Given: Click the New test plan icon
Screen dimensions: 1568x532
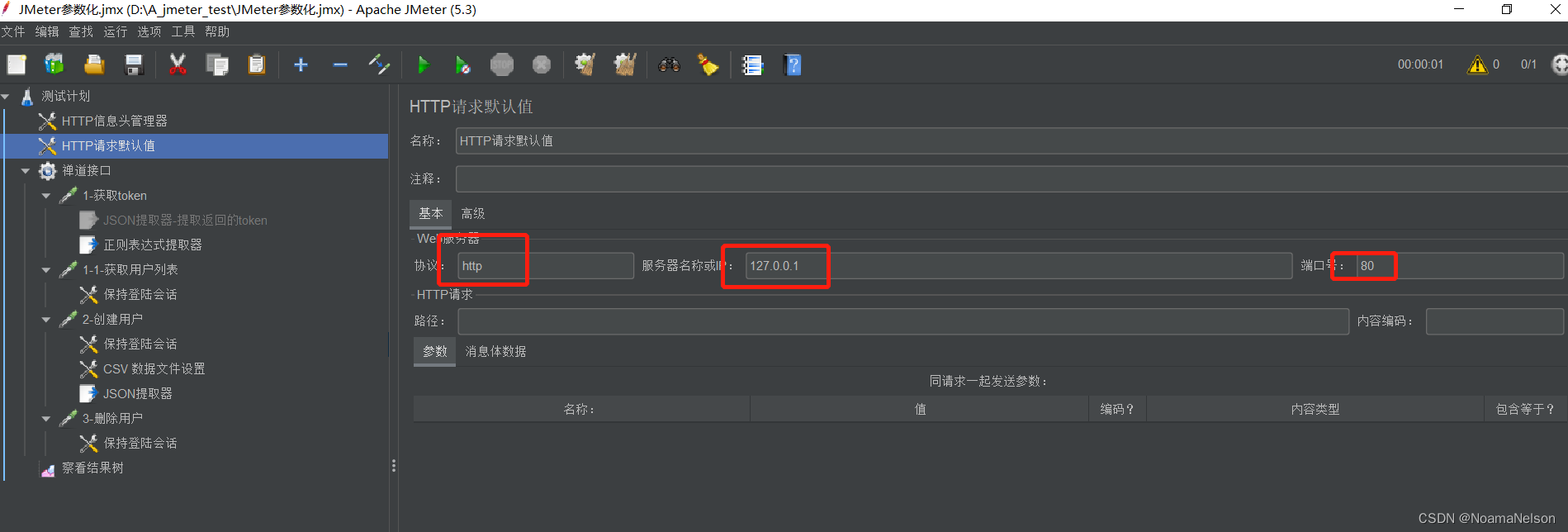Looking at the screenshot, I should [17, 64].
